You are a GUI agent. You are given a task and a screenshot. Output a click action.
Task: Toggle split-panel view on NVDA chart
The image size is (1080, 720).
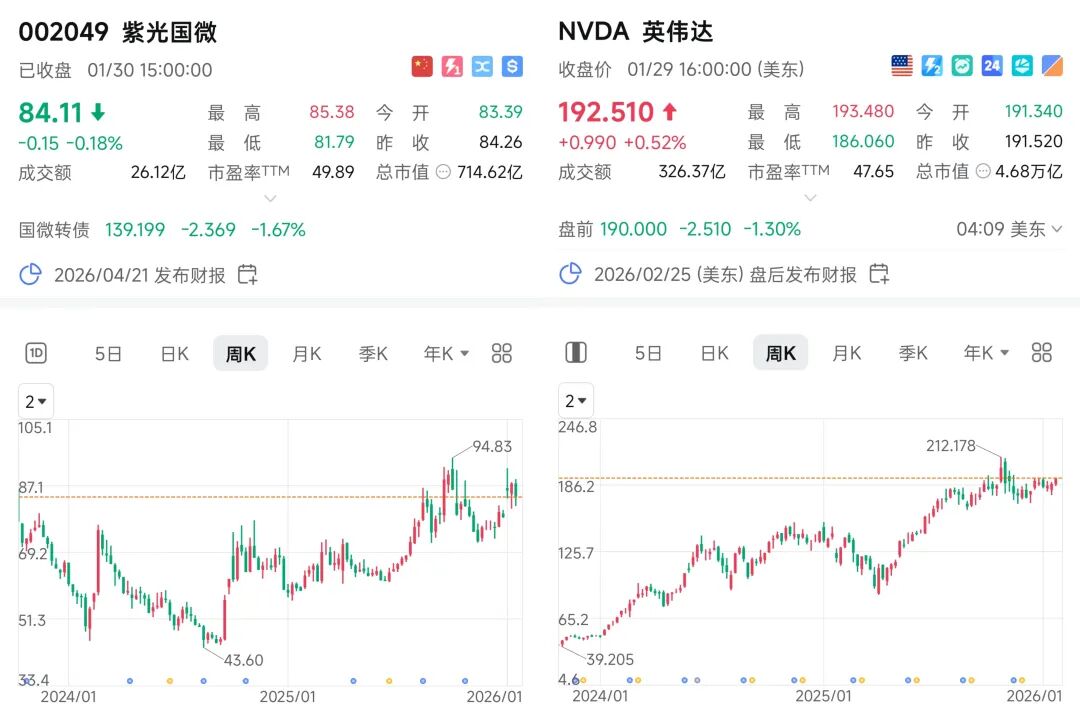[576, 353]
